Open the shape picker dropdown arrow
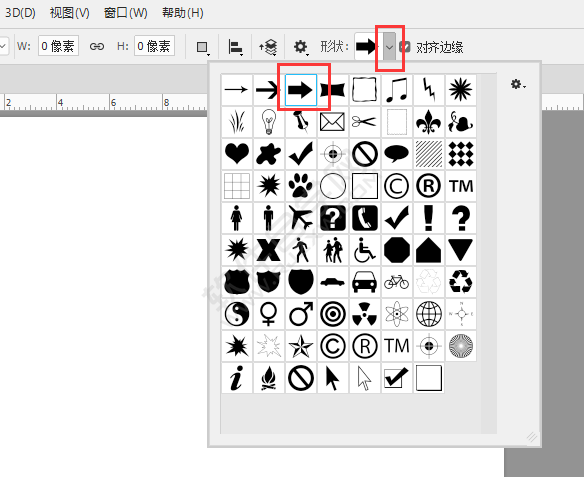 coord(390,47)
